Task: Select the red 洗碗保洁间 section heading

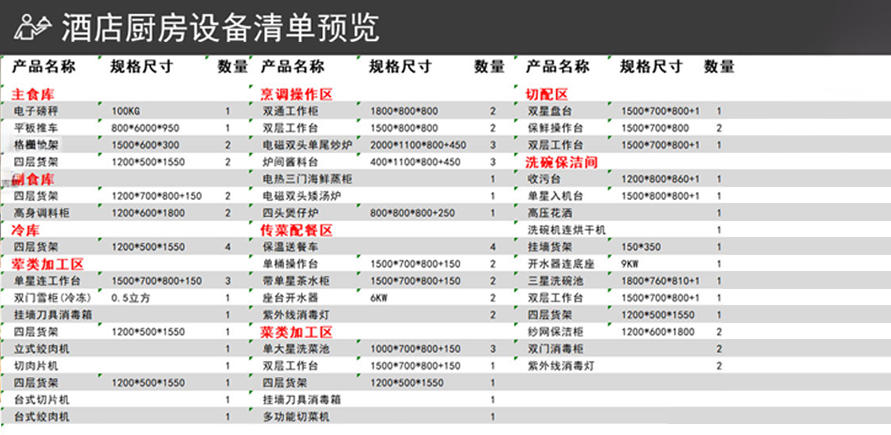Action: (561, 162)
